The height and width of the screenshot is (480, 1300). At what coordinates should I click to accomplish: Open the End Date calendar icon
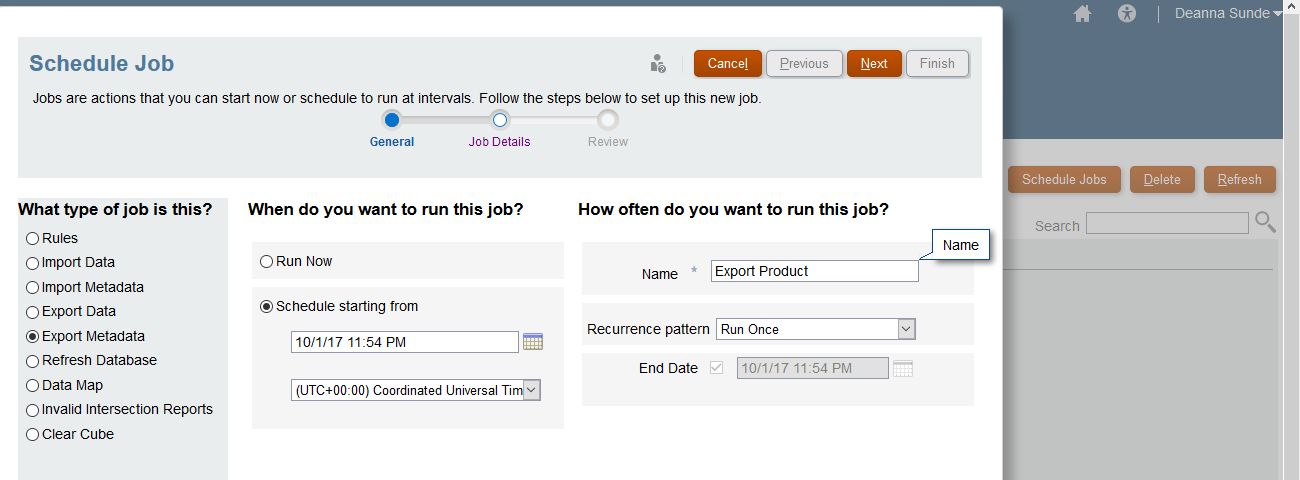(x=903, y=368)
